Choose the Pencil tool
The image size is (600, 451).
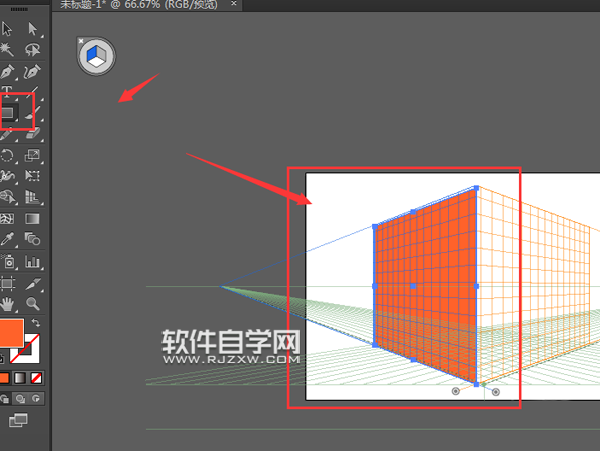(x=7, y=134)
